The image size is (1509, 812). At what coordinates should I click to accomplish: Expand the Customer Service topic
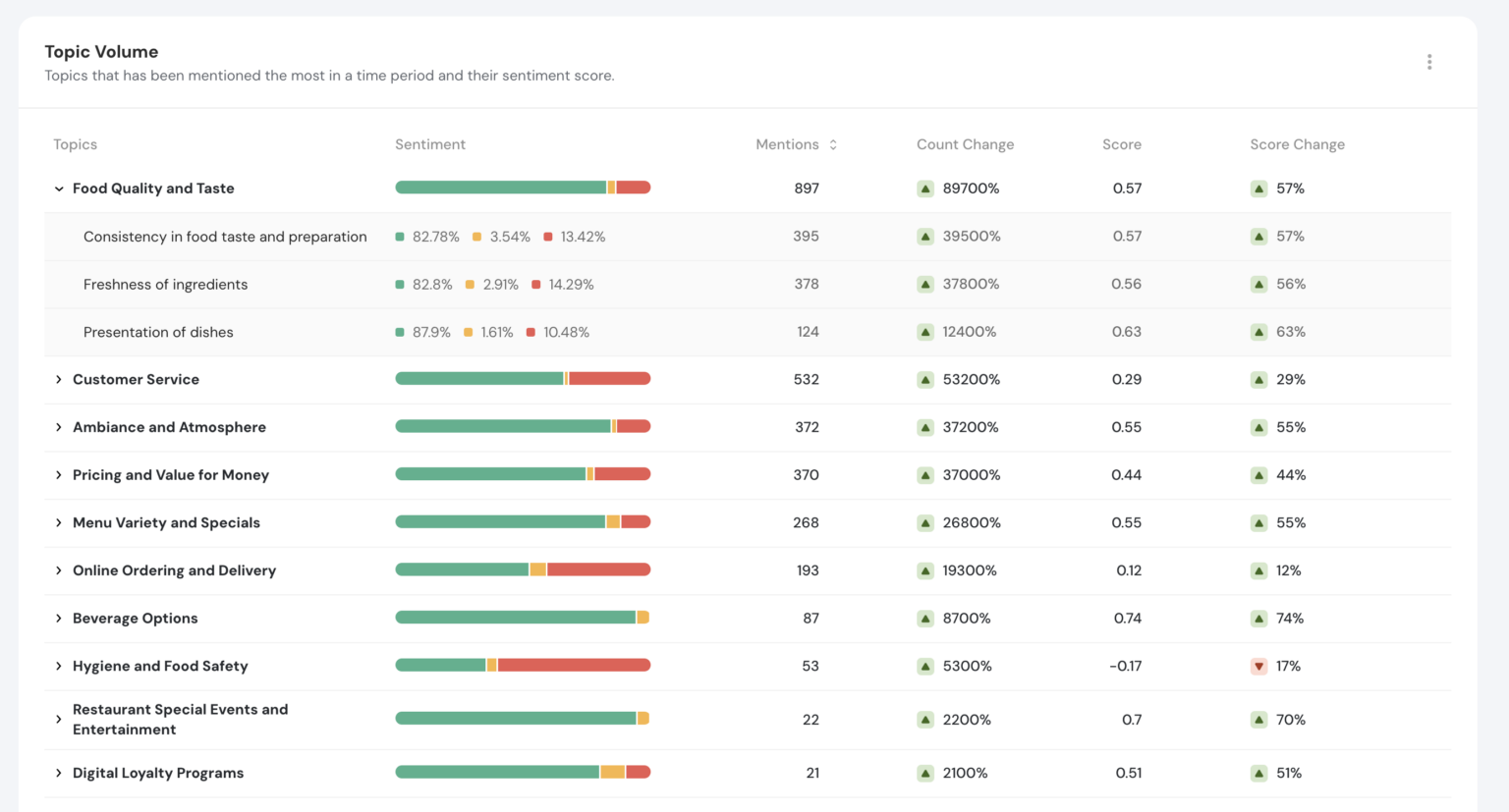(58, 379)
